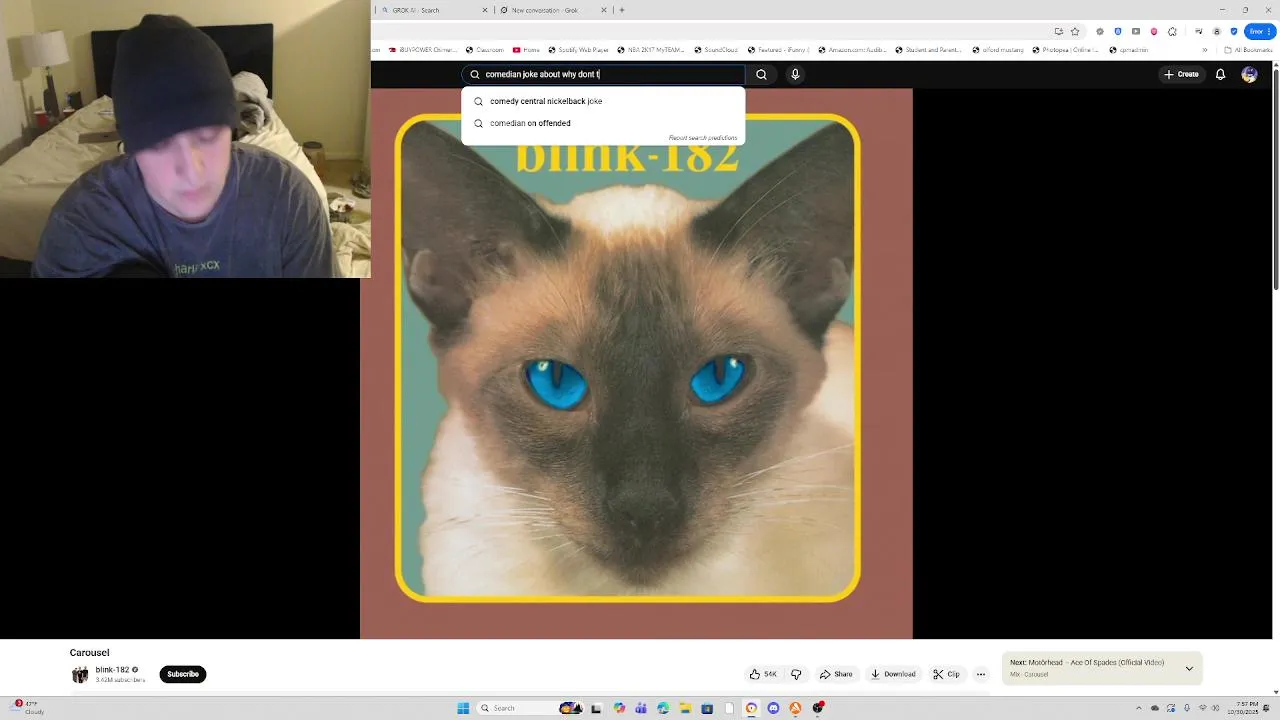This screenshot has height=720, width=1280.
Task: Click the page vertical scrollbar
Action: tap(1275, 180)
